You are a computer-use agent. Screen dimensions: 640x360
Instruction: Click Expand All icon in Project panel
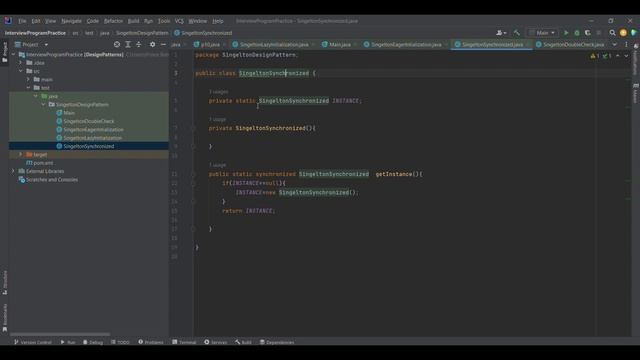128,44
